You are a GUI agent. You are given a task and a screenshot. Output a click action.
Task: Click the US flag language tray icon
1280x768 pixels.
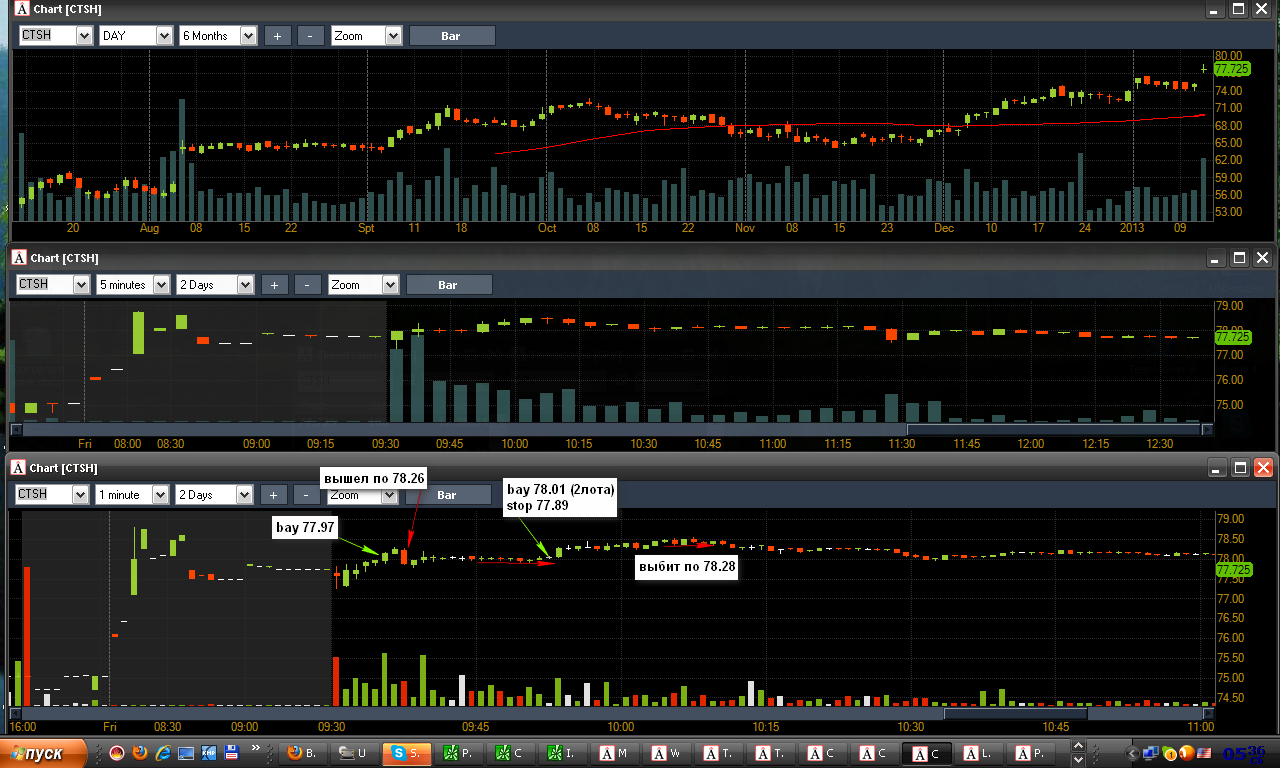(x=1204, y=753)
